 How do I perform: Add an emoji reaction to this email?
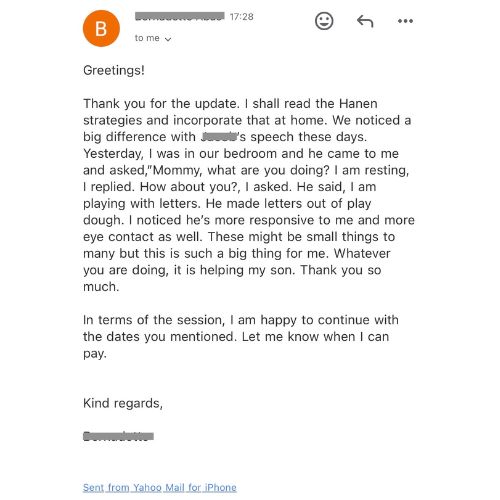[x=324, y=21]
